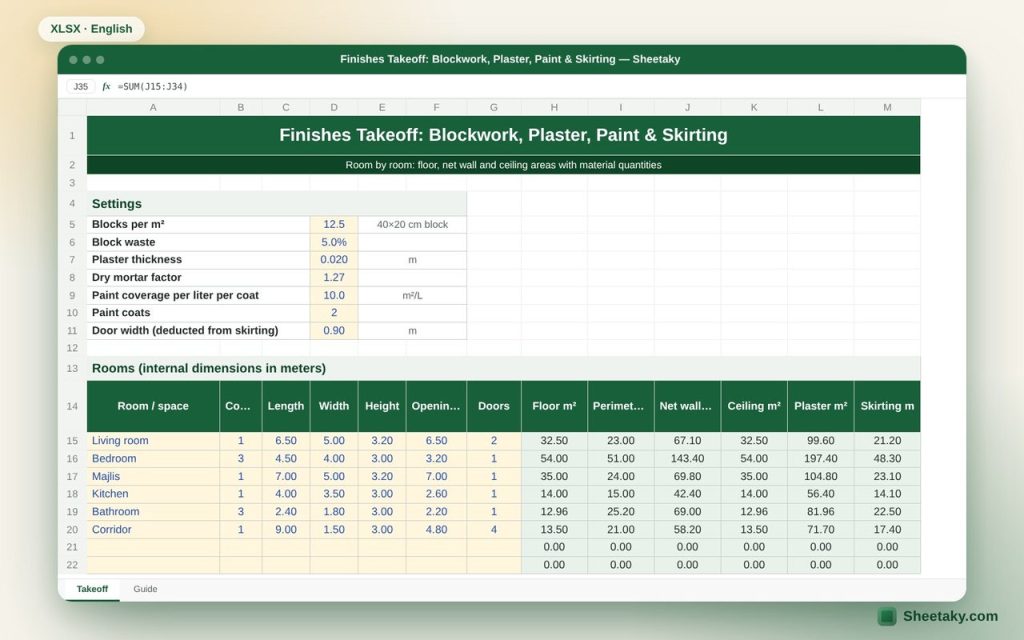This screenshot has width=1024, height=640.
Task: Click the 'Living room' cell
Action: 153,441
